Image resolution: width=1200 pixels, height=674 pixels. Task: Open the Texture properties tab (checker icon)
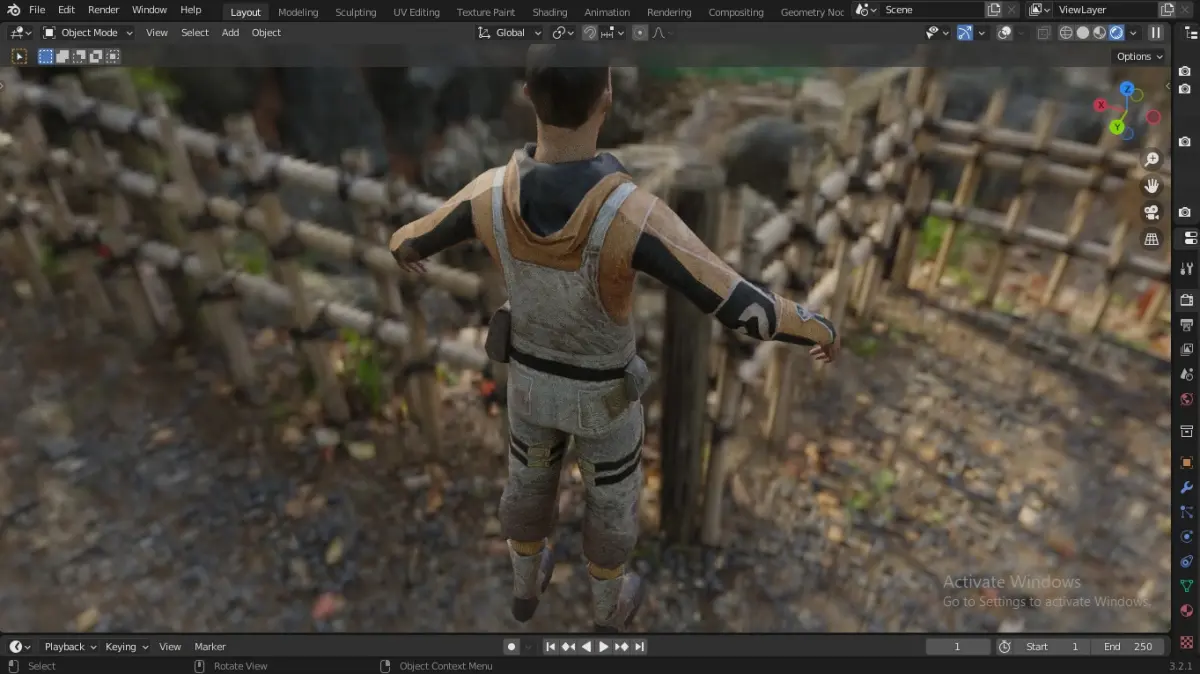[1187, 642]
